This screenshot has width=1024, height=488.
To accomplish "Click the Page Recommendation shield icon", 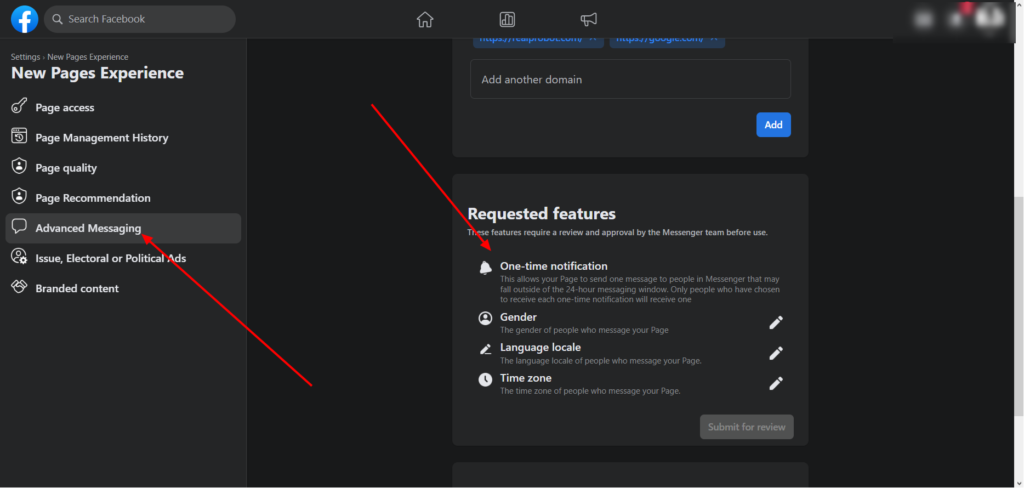I will click(x=19, y=197).
